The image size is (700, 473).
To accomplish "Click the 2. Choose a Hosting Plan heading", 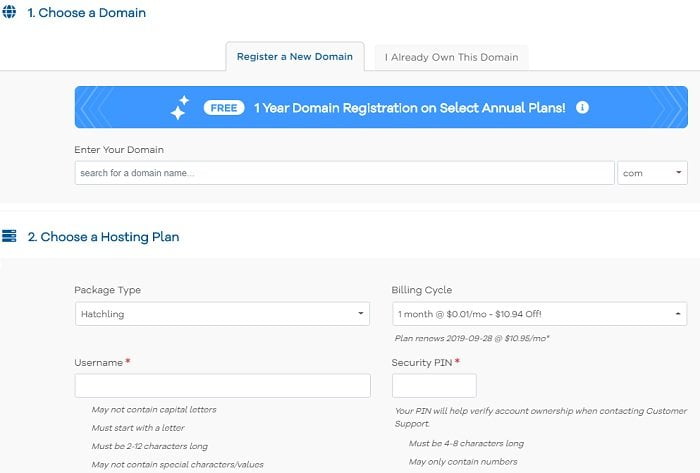I will [x=104, y=236].
